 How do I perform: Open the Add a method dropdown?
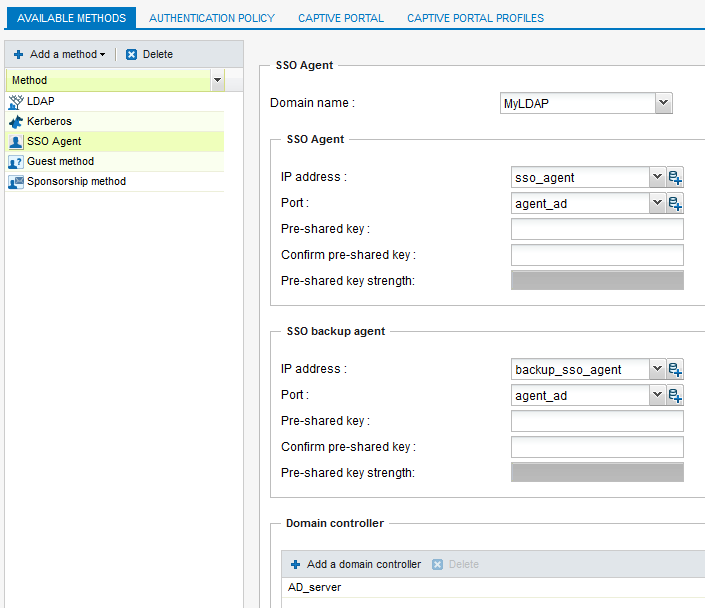pos(60,54)
